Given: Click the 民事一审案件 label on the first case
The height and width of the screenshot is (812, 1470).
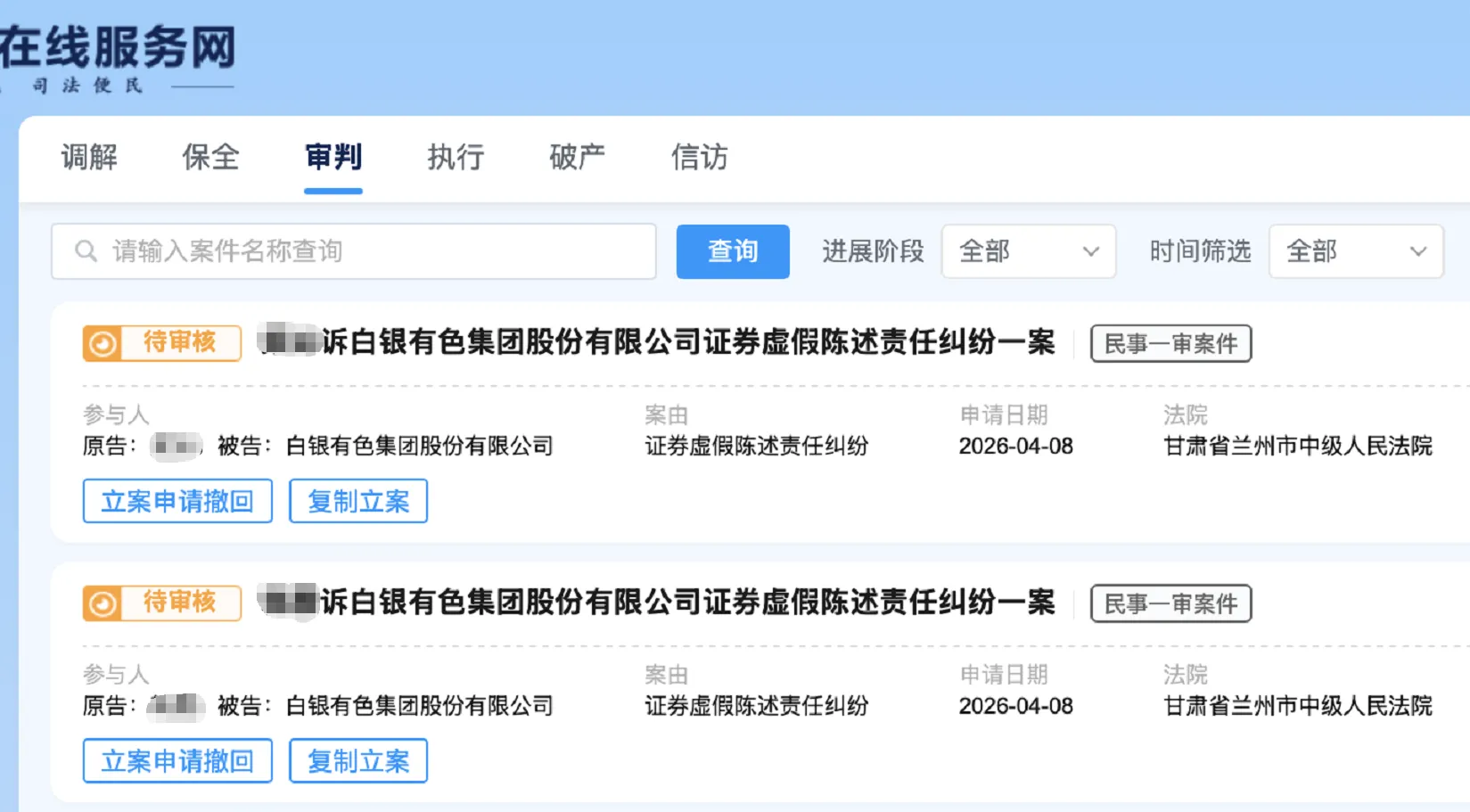Looking at the screenshot, I should (x=1170, y=343).
